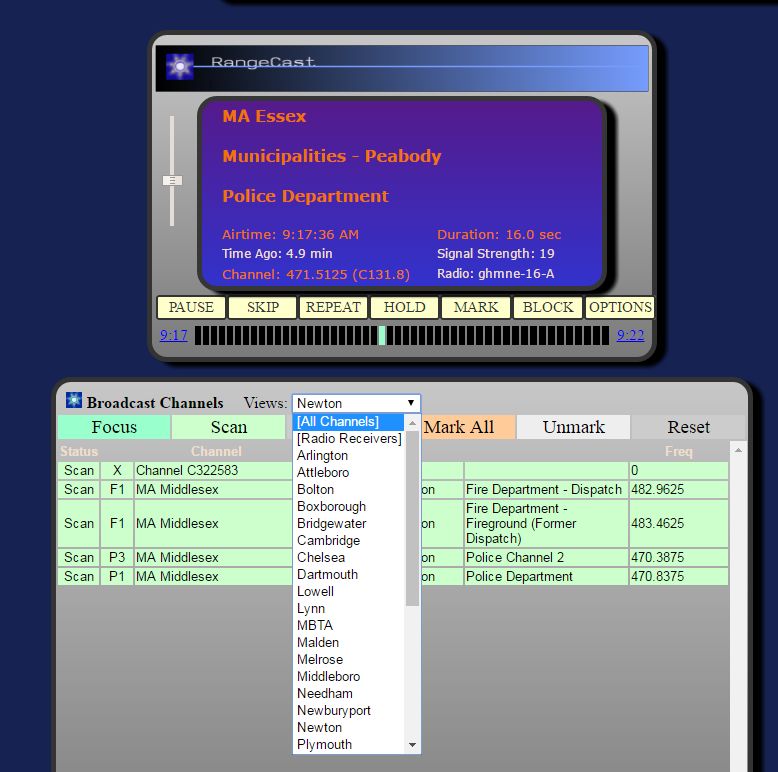This screenshot has height=772, width=778.
Task: Click the Reset button in Broadcast Channels
Action: [688, 427]
